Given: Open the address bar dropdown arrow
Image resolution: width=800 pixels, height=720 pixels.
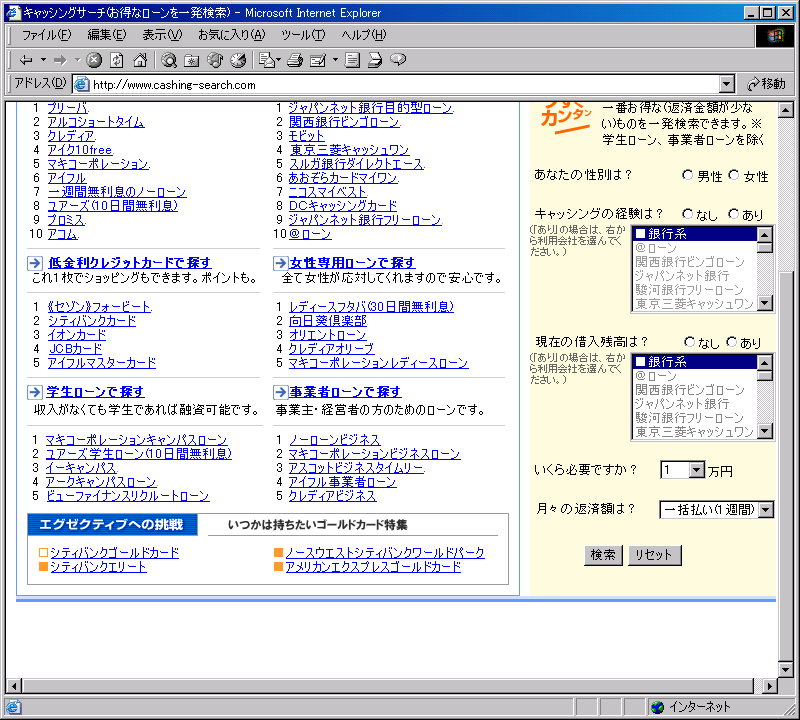Looking at the screenshot, I should click(727, 84).
